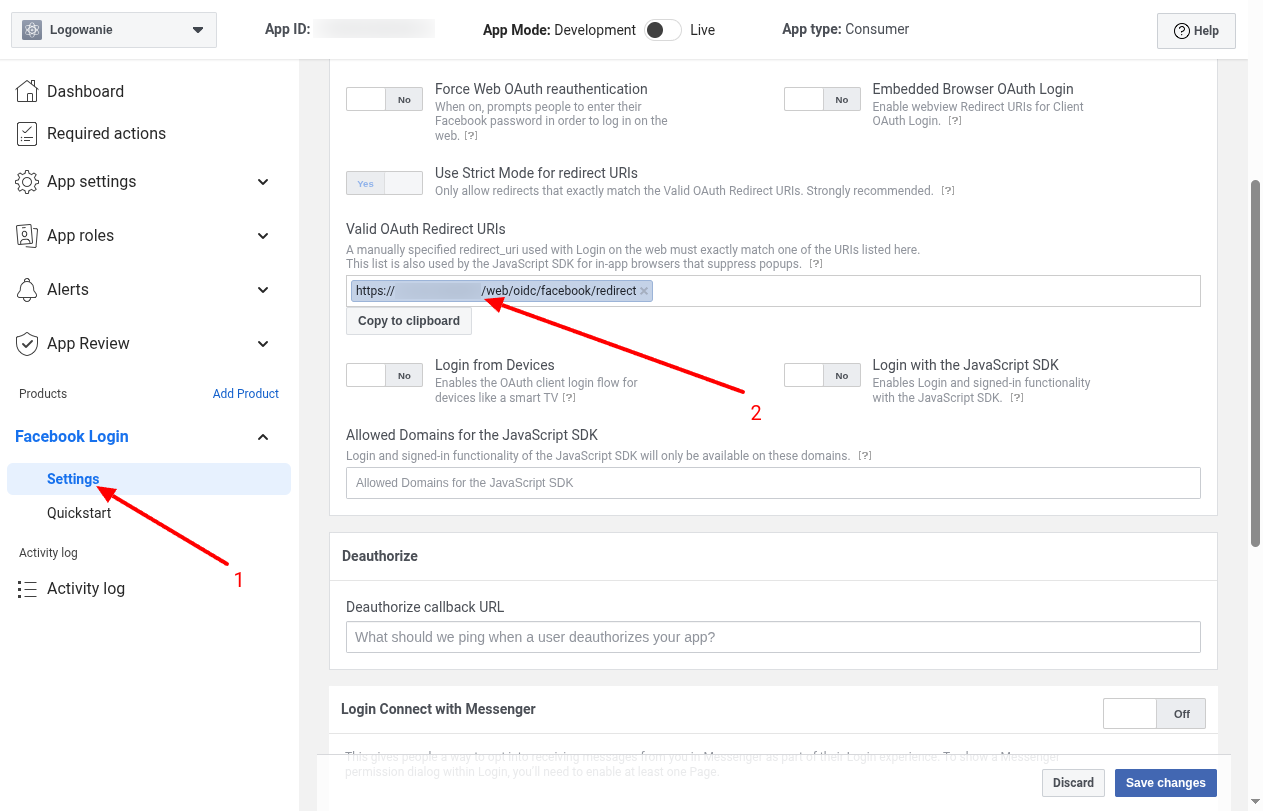Screen dimensions: 1263x811
Task: Remove the redirect URI with x icon
Action: [x=644, y=291]
